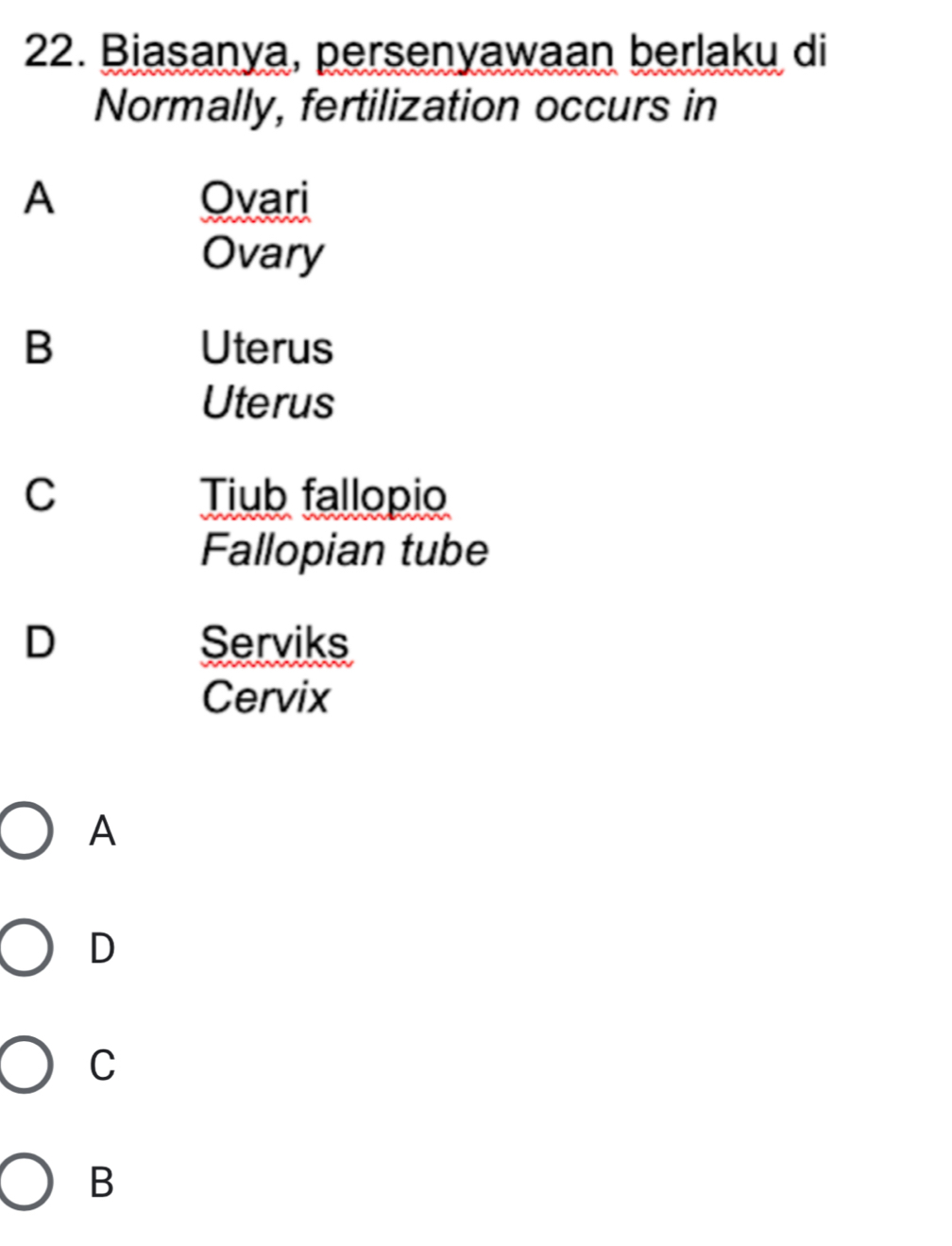The image size is (952, 1246).
Task: Click the italic word "Cervix"
Action: click(265, 698)
